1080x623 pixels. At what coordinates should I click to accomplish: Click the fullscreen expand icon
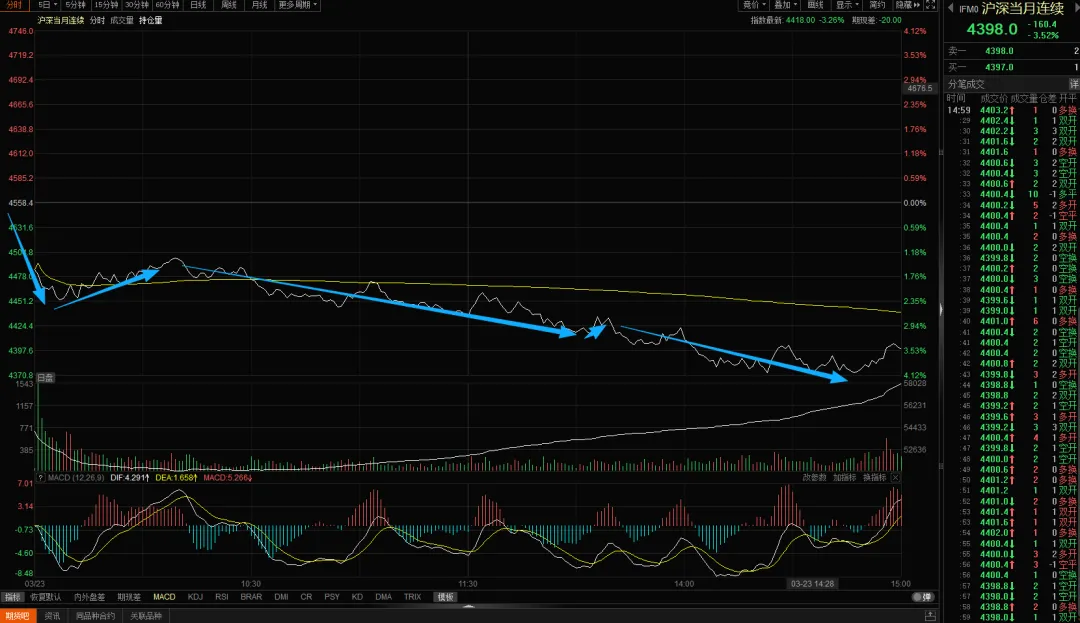tap(931, 5)
